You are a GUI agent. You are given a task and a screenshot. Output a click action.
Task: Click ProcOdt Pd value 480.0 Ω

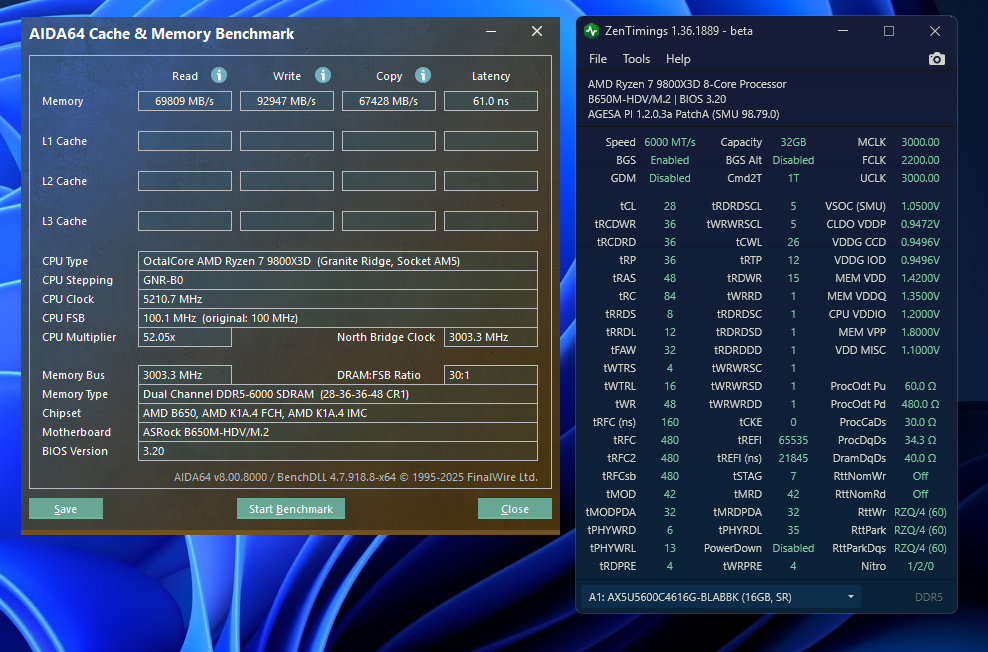(920, 404)
